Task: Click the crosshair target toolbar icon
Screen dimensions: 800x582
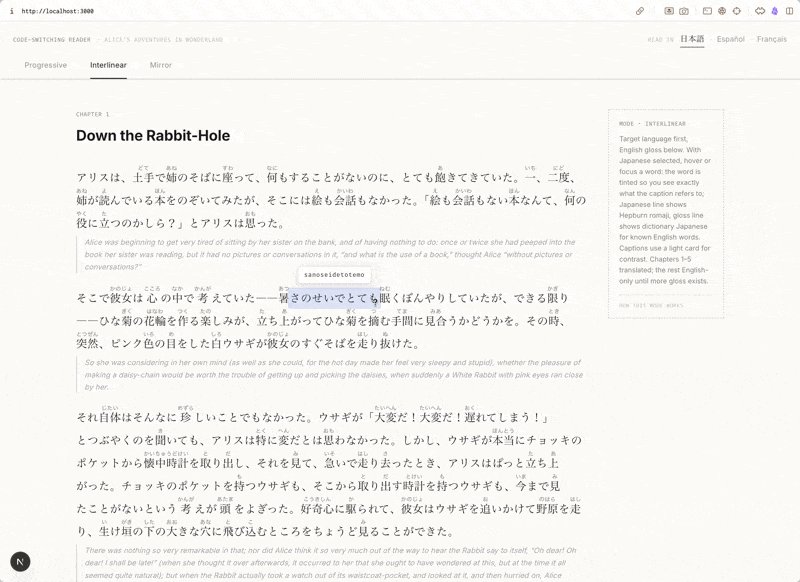Action: tap(737, 11)
